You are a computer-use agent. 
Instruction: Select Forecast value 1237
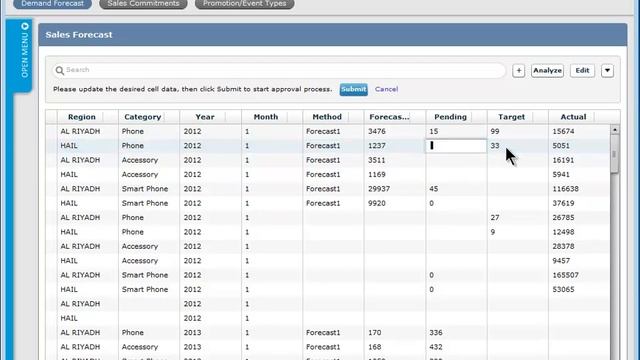tap(376, 146)
